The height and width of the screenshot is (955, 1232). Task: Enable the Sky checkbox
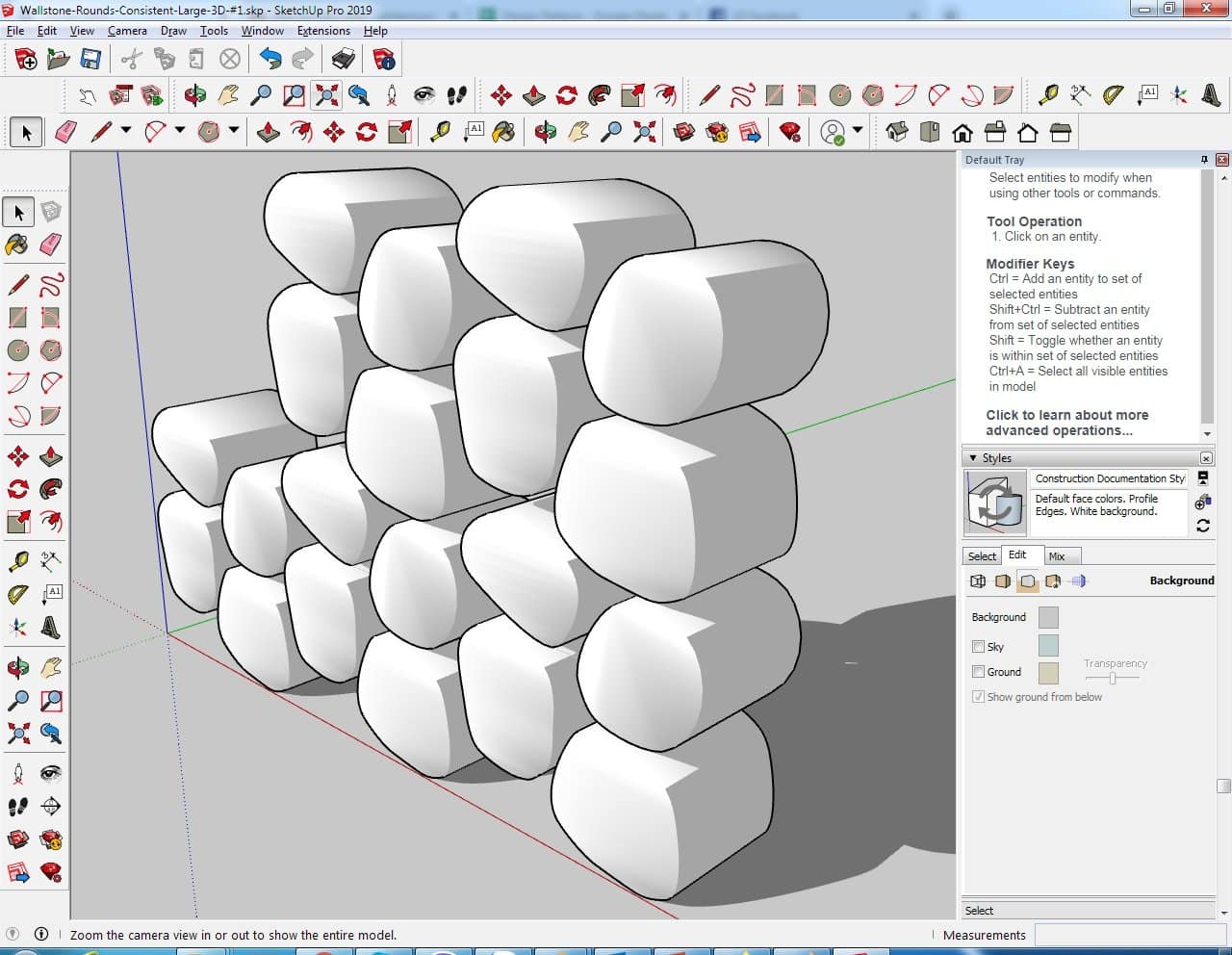point(978,647)
